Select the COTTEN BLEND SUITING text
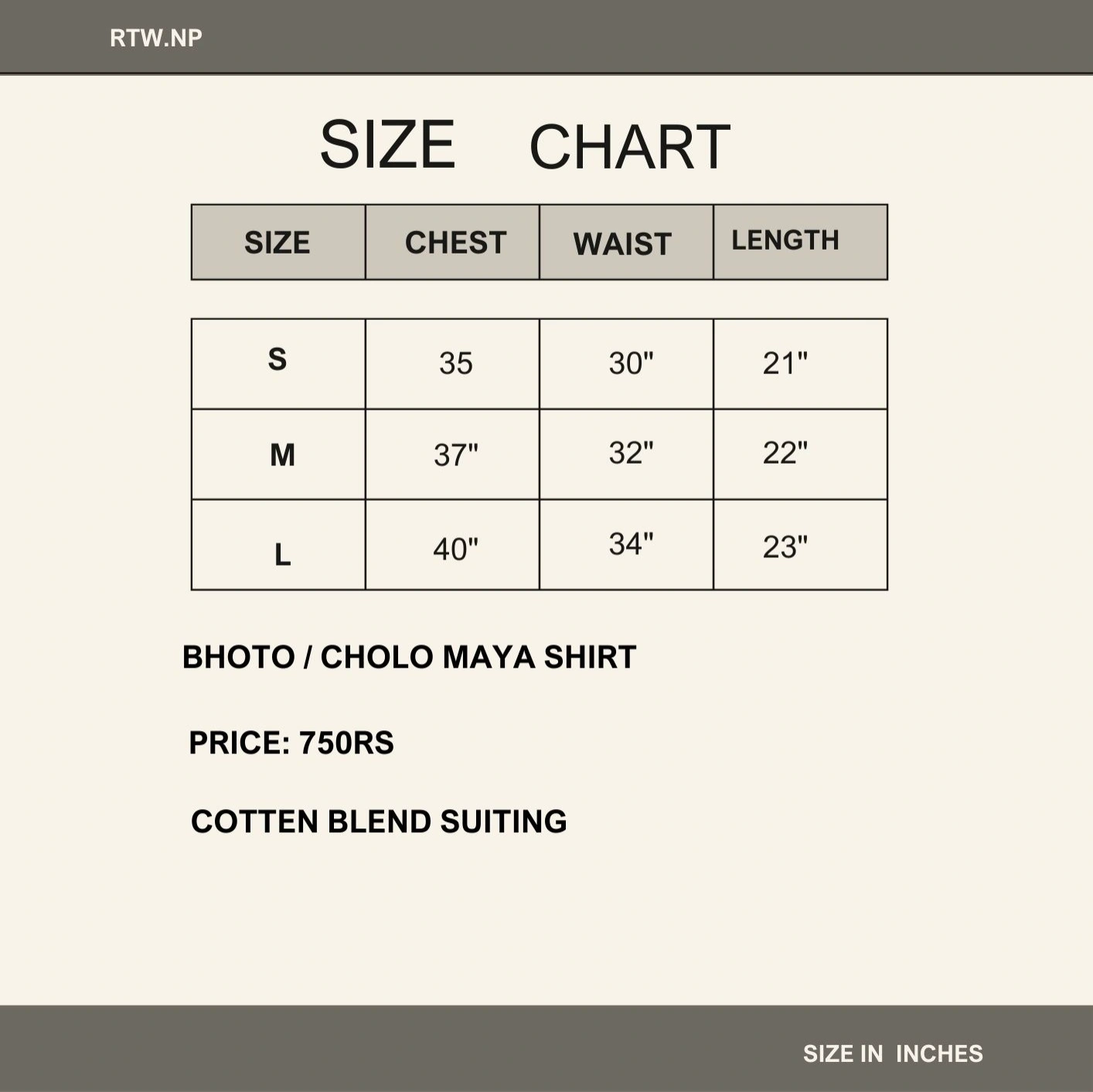This screenshot has height=1092, width=1093. [x=379, y=822]
